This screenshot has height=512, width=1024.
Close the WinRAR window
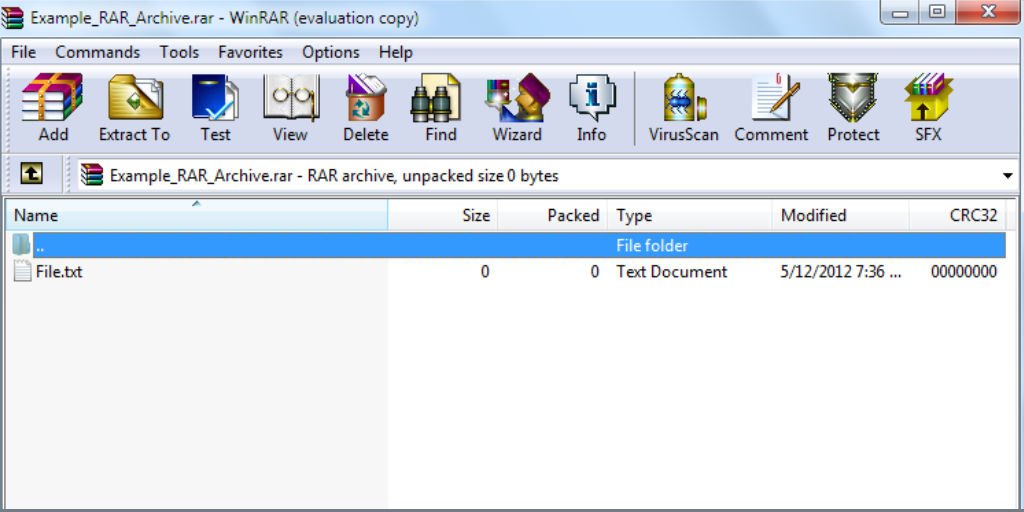(x=989, y=12)
